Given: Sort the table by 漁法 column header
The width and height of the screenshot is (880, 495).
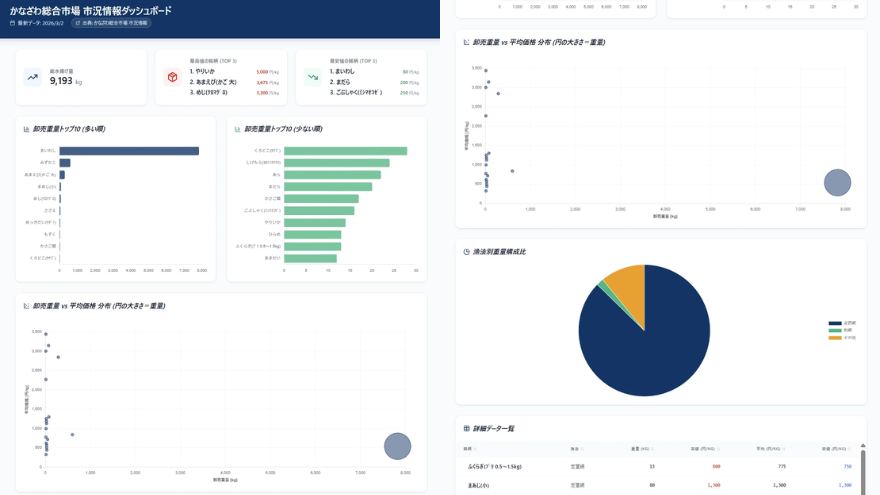Looking at the screenshot, I should click(575, 449).
